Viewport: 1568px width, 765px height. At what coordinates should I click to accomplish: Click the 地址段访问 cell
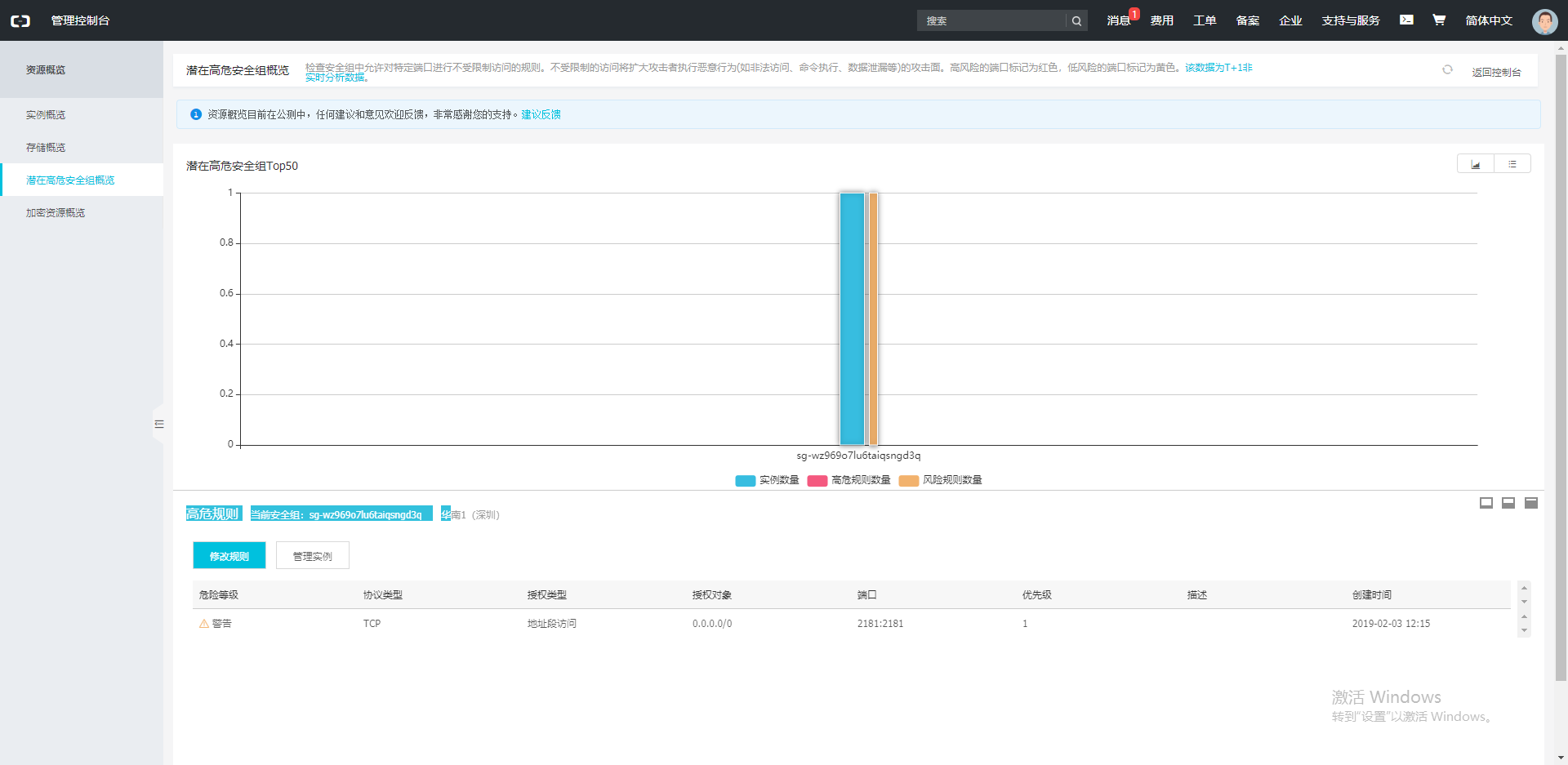(552, 624)
